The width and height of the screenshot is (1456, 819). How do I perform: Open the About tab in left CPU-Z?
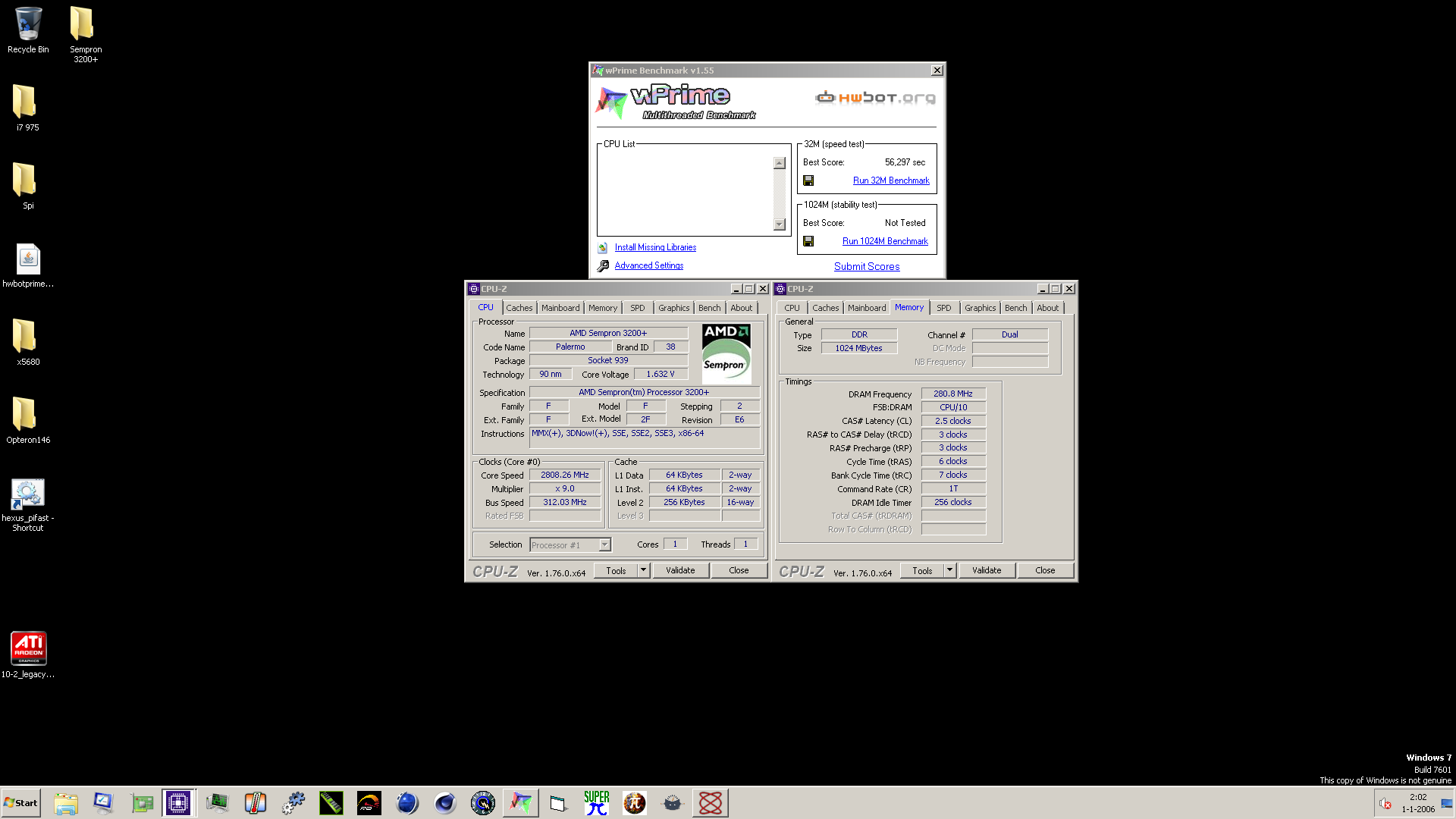click(742, 308)
